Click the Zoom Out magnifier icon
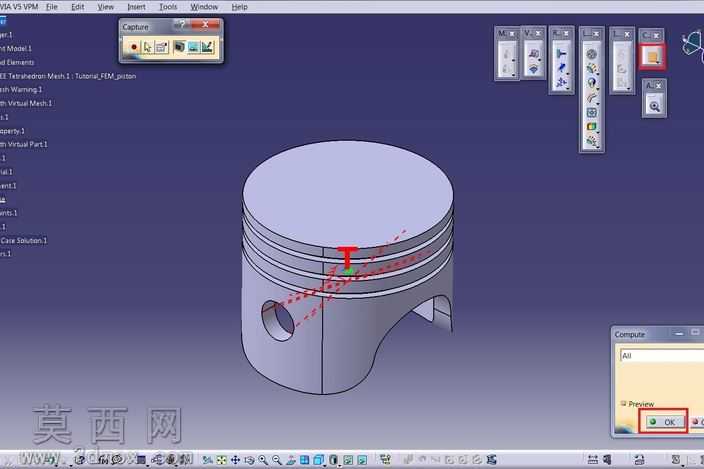This screenshot has width=704, height=469. (277, 460)
